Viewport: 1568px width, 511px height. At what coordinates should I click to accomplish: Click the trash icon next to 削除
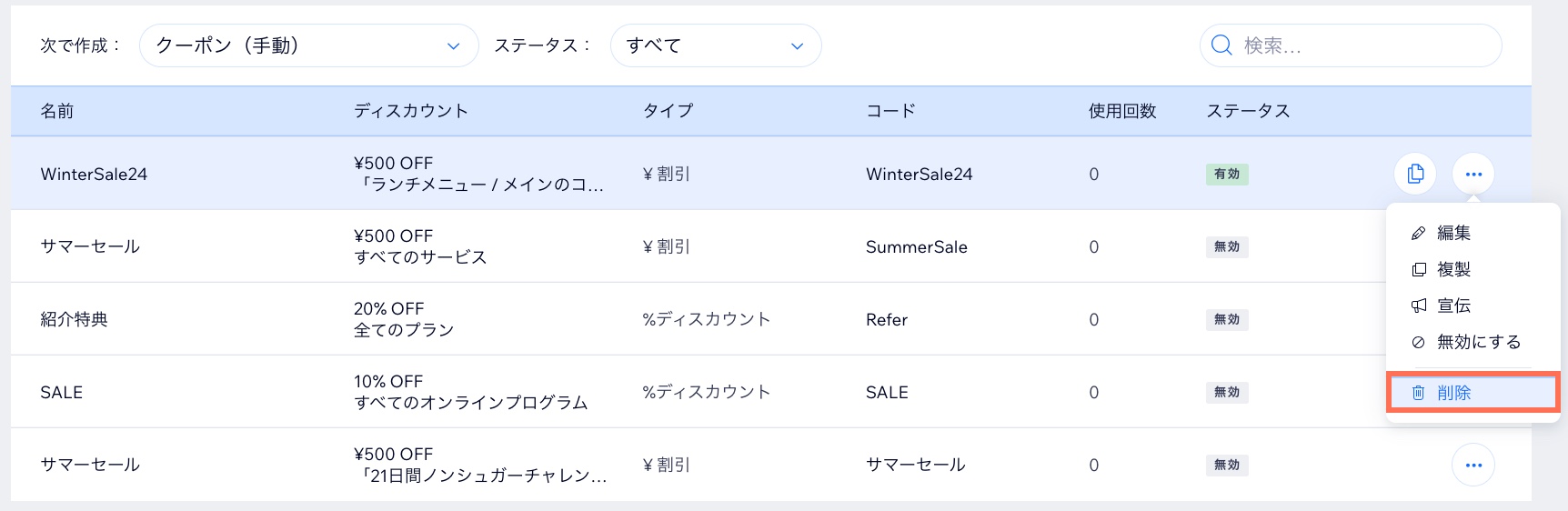[1418, 393]
